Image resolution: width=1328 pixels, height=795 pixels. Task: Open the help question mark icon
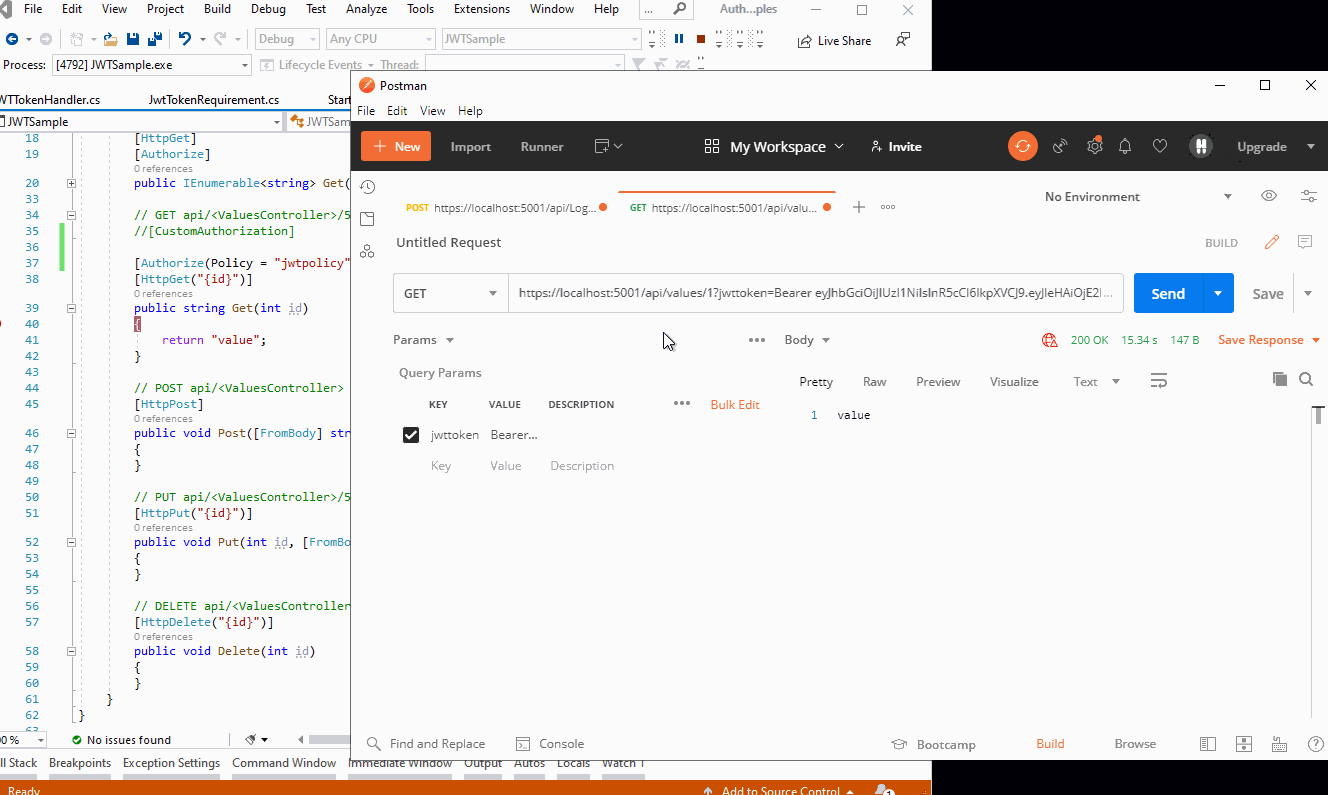coord(1316,744)
